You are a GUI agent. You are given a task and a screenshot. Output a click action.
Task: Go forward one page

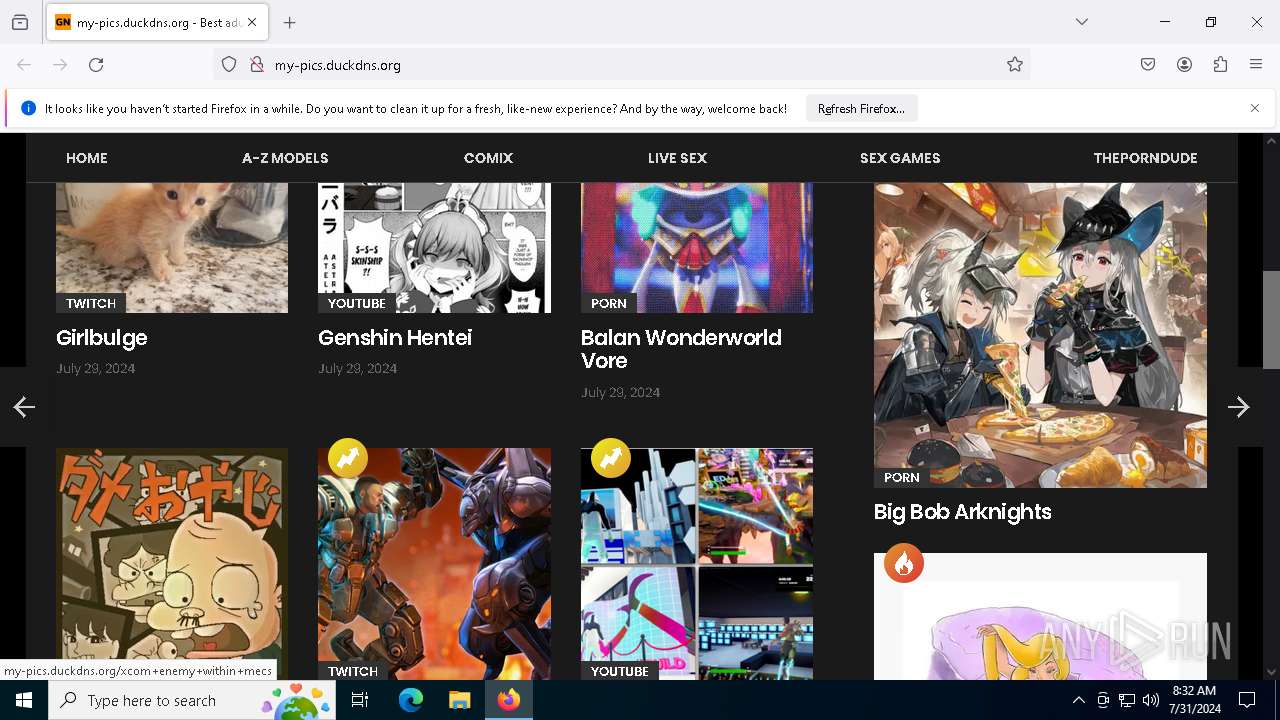(x=60, y=65)
